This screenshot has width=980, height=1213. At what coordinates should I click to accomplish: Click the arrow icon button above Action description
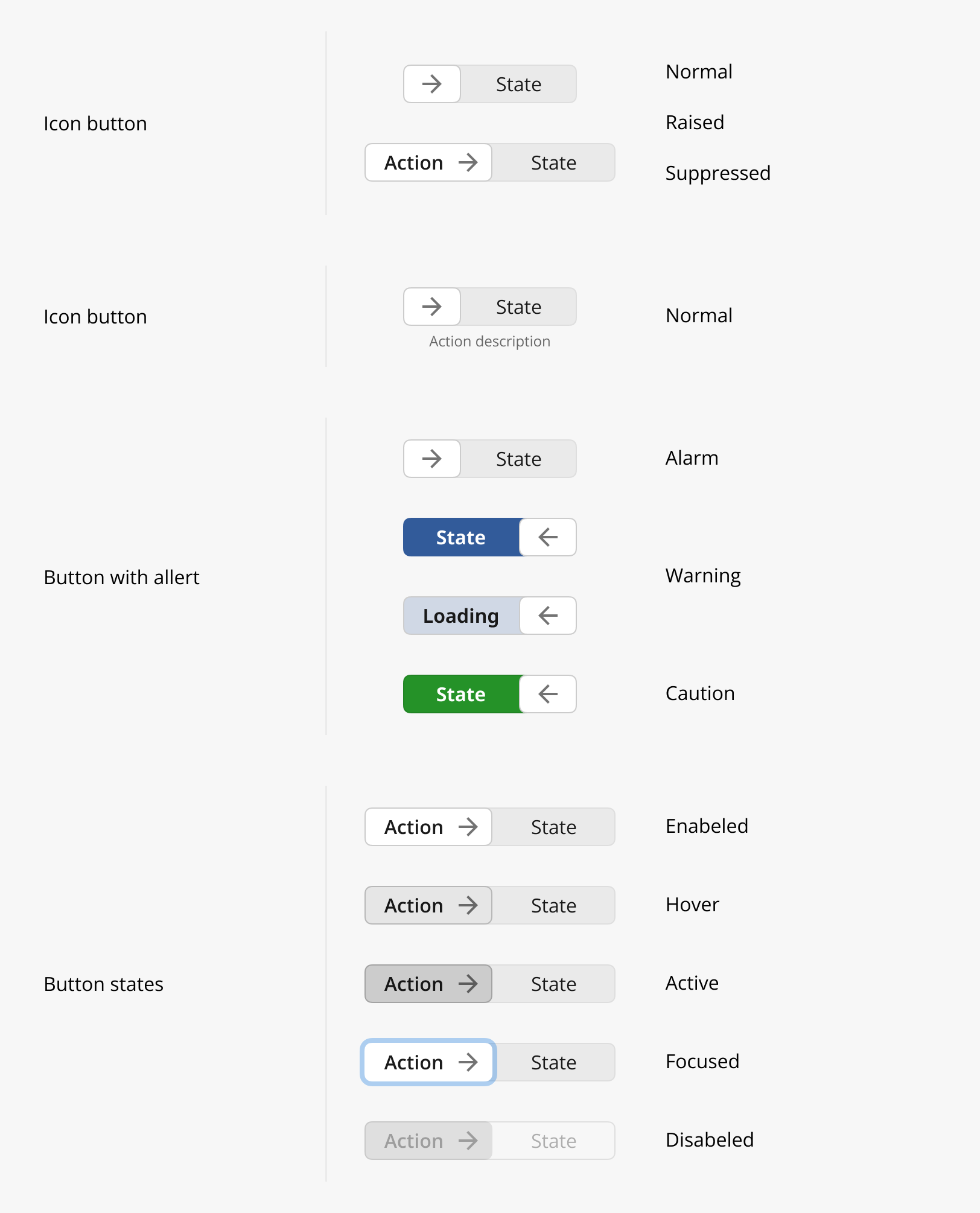coord(432,307)
